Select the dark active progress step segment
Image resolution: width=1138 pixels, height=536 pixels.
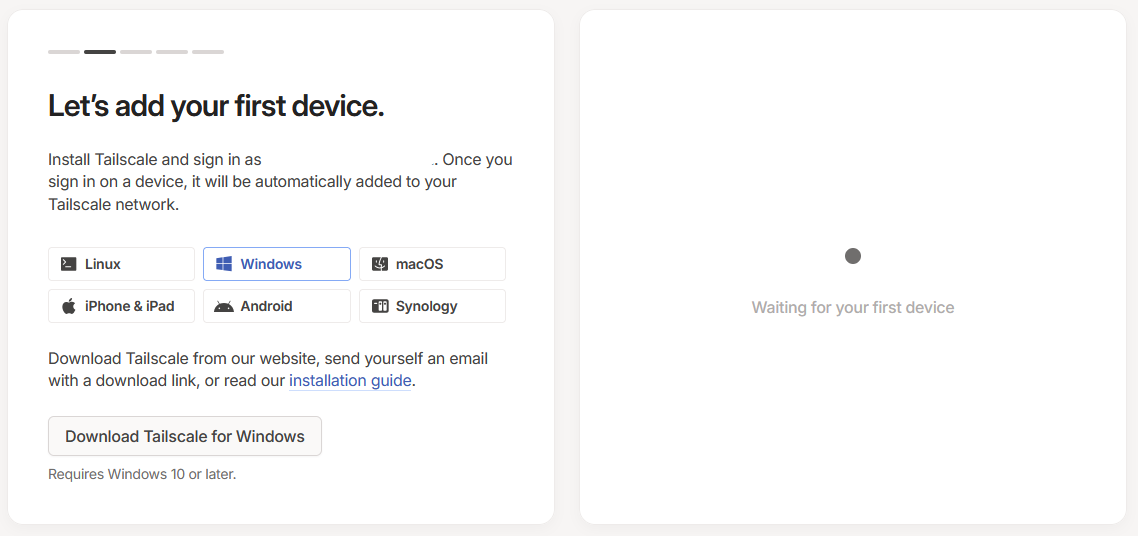pyautogui.click(x=100, y=51)
